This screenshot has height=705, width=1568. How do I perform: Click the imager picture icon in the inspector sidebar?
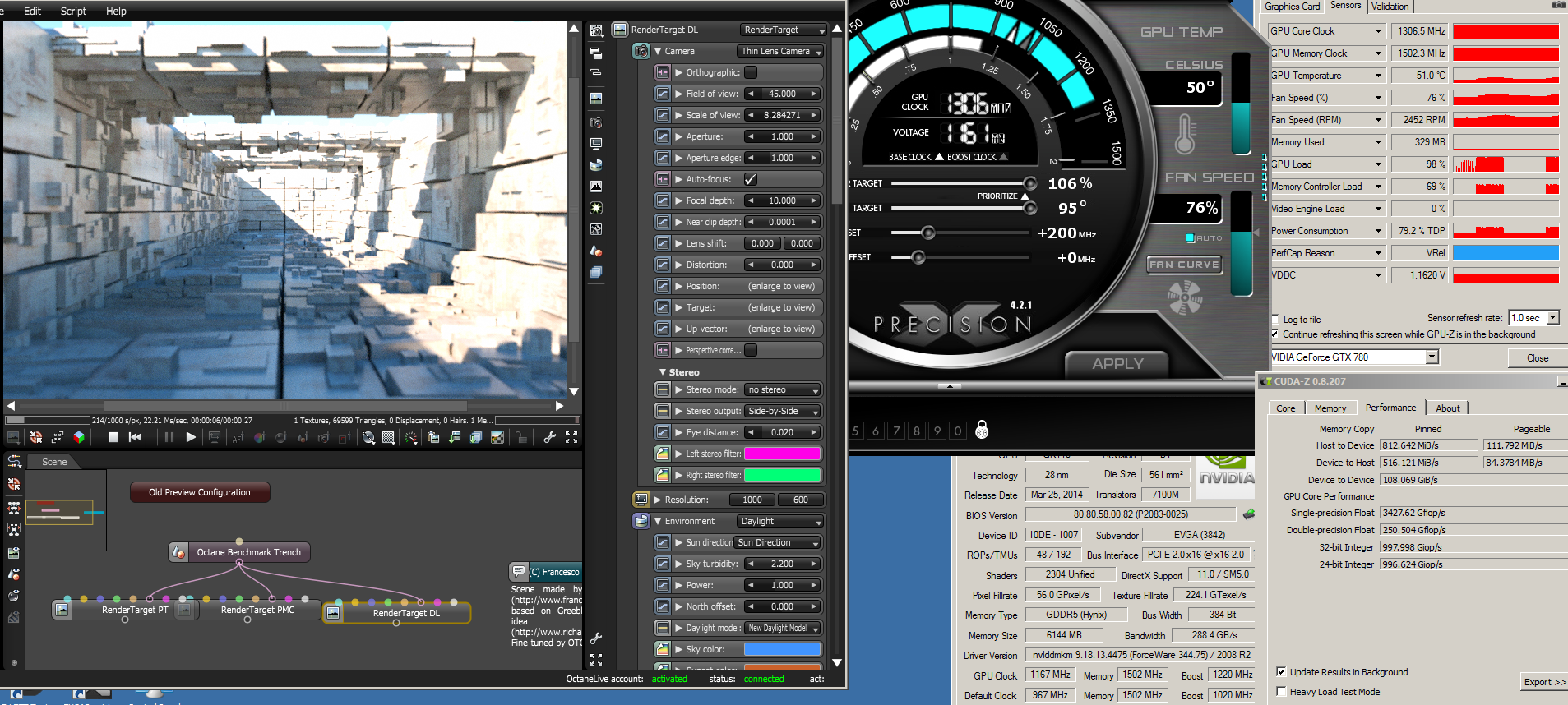pyautogui.click(x=596, y=187)
